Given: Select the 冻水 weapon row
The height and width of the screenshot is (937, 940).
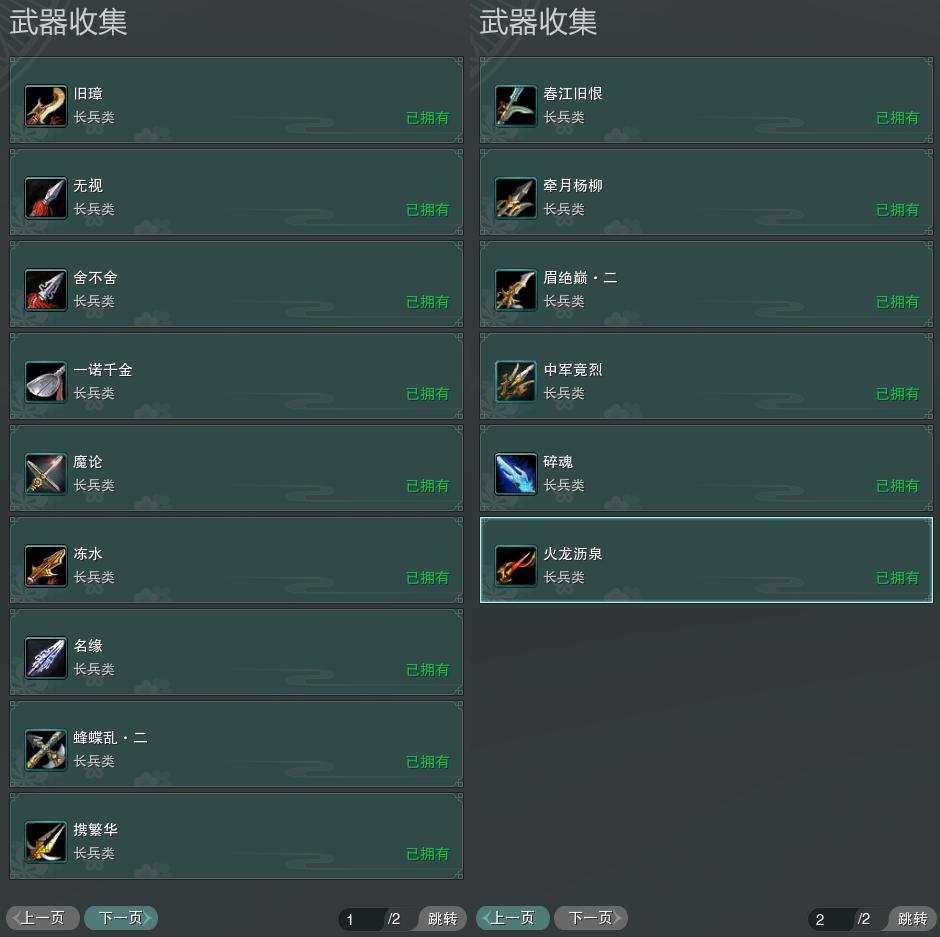Looking at the screenshot, I should pos(236,560).
